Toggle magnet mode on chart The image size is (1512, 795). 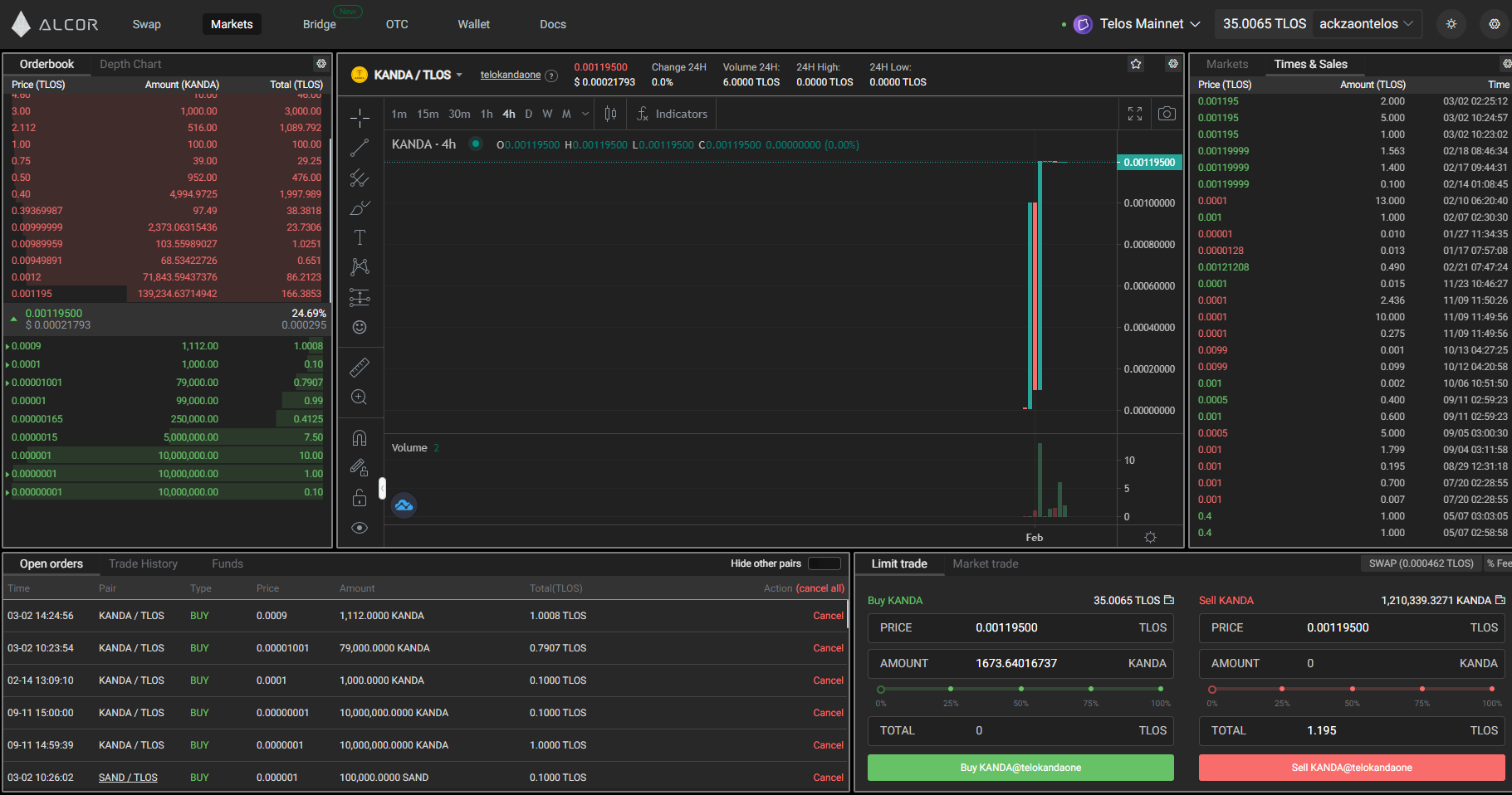[x=360, y=437]
